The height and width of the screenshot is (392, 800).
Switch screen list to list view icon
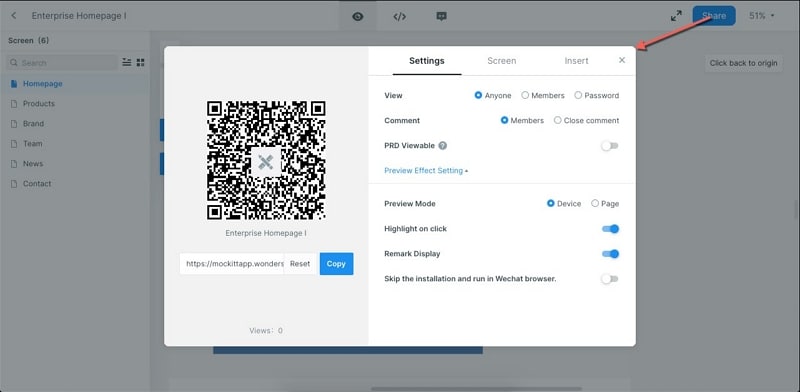(127, 62)
